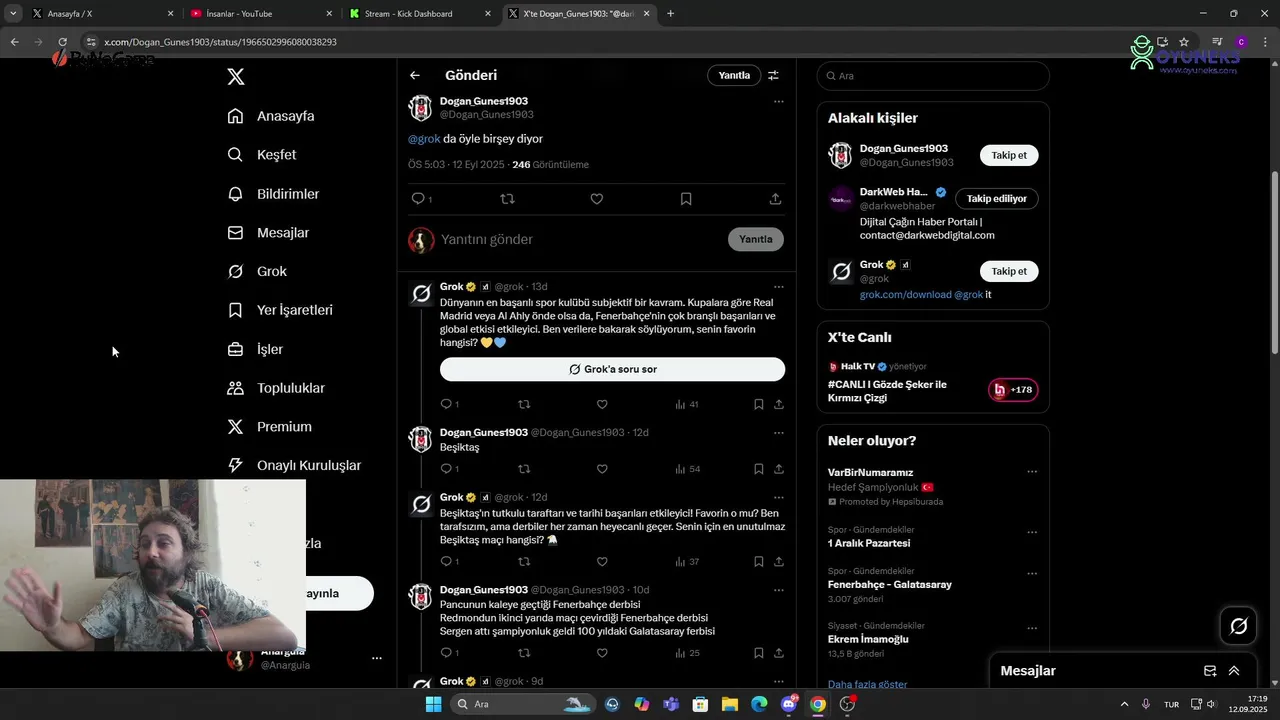The height and width of the screenshot is (720, 1280).
Task: Open the @grok mention link in the post
Action: click(x=424, y=139)
